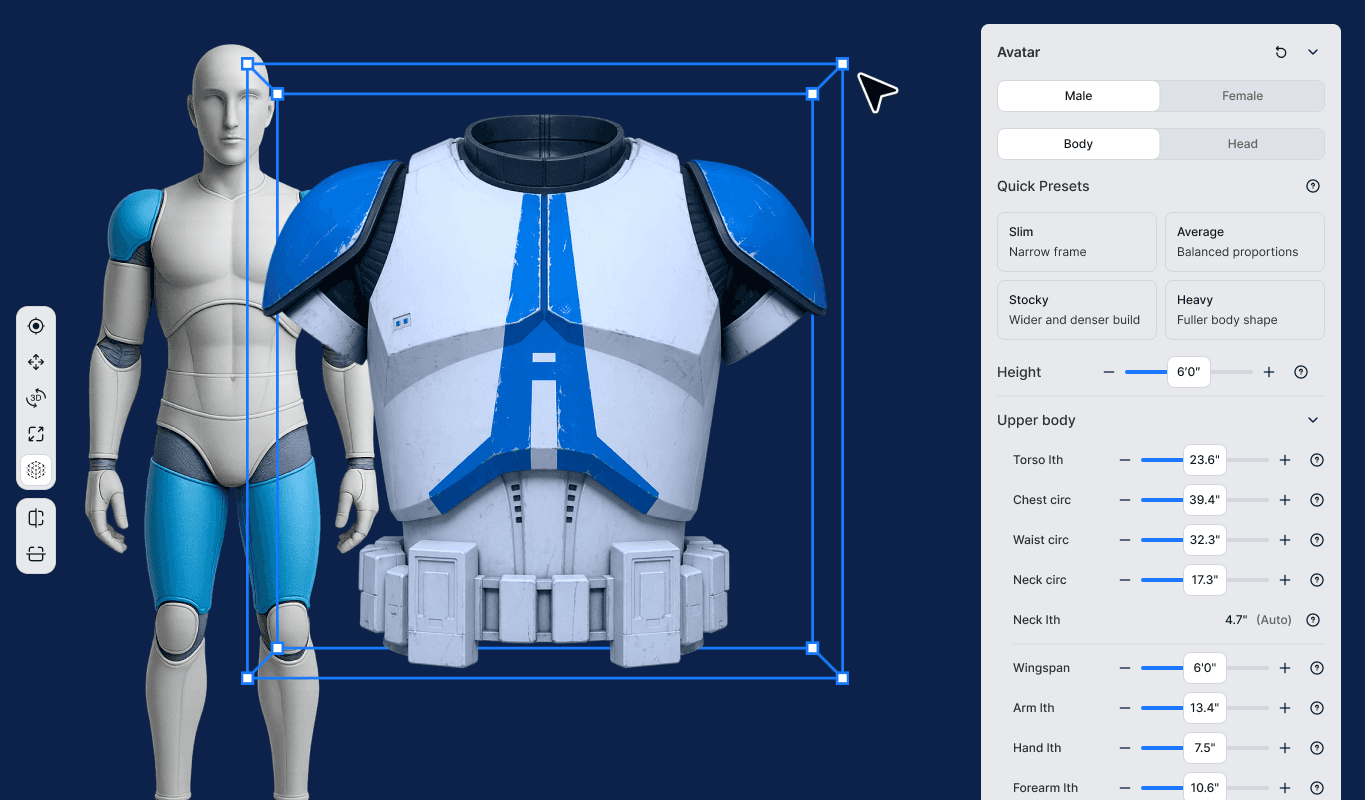
Task: Decrease Chest circ value
Action: pyautogui.click(x=1125, y=500)
